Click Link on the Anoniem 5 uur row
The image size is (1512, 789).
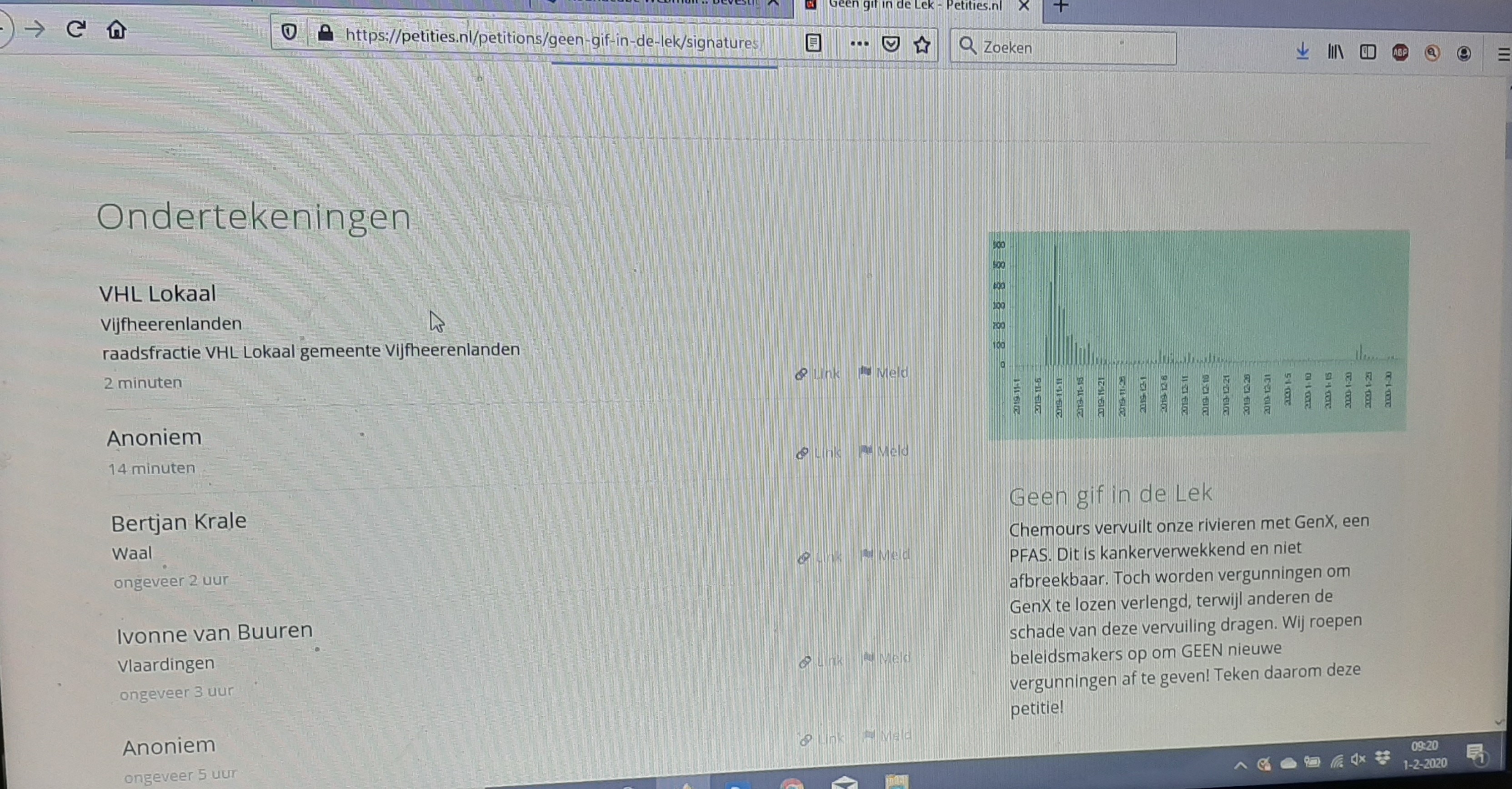tap(822, 739)
